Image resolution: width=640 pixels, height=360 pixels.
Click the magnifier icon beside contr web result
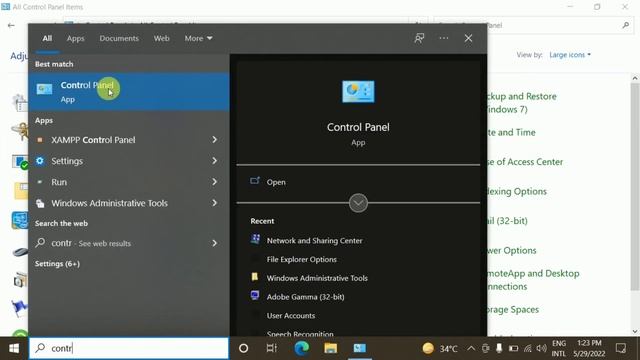tap(40, 243)
